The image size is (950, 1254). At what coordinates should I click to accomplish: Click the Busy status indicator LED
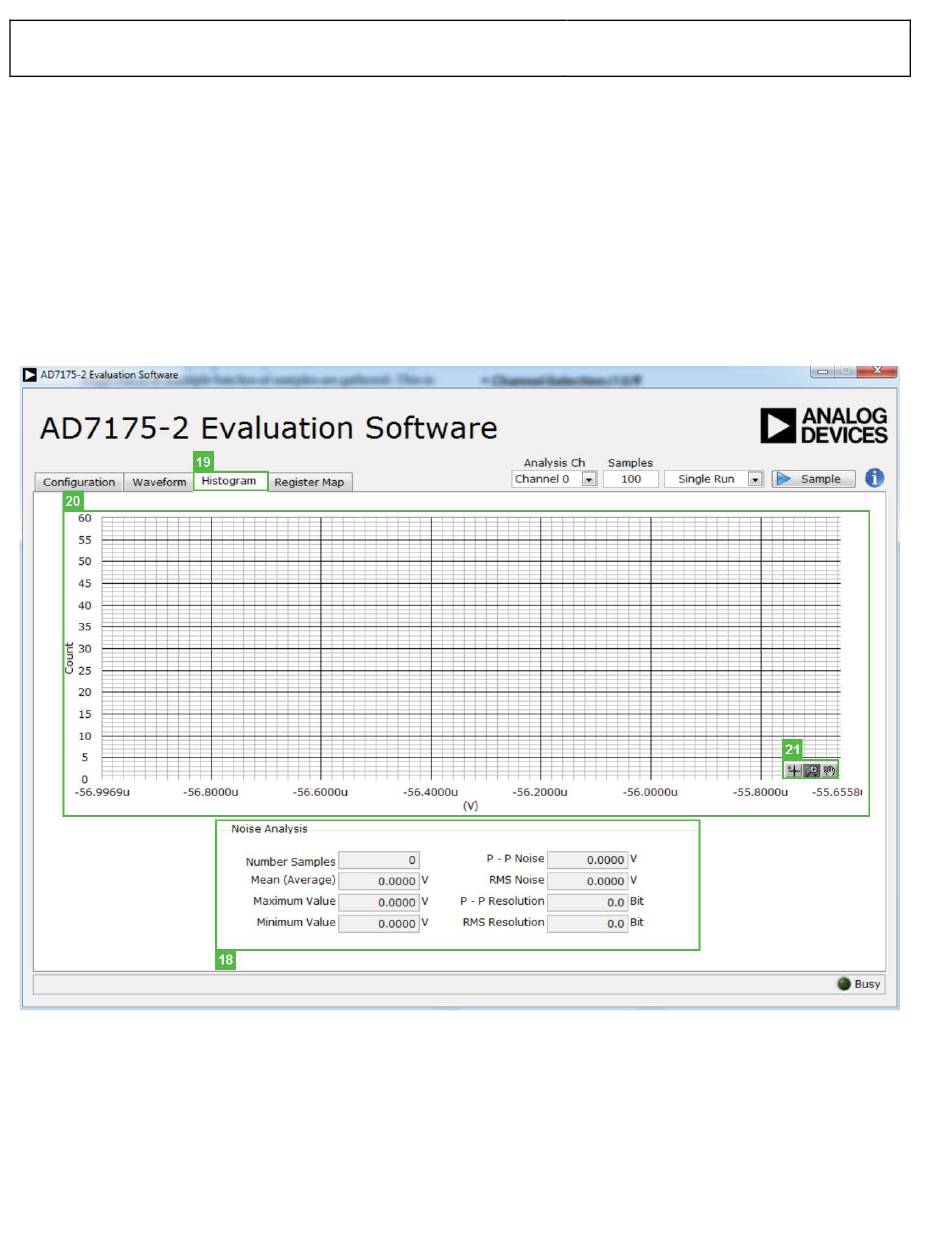click(844, 984)
